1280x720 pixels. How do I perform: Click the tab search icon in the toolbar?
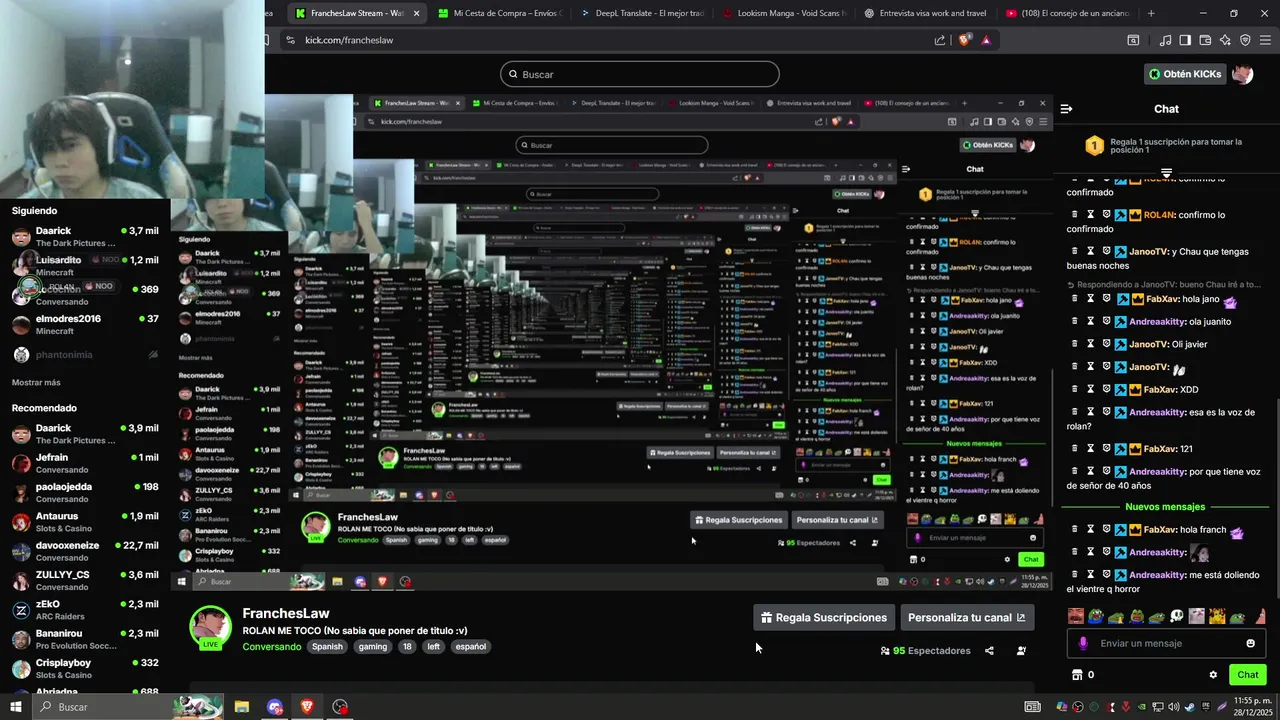pyautogui.click(x=1133, y=40)
